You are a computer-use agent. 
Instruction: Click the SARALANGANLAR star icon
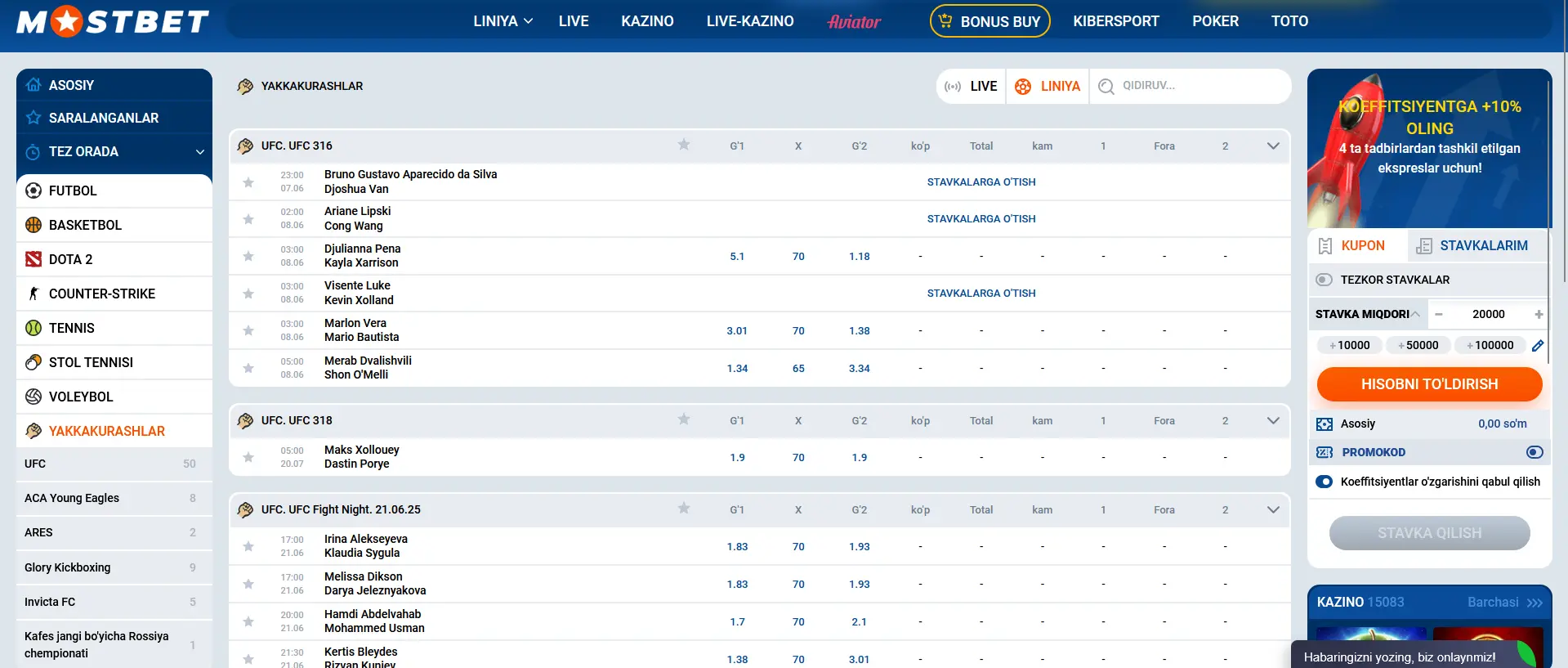[x=34, y=118]
